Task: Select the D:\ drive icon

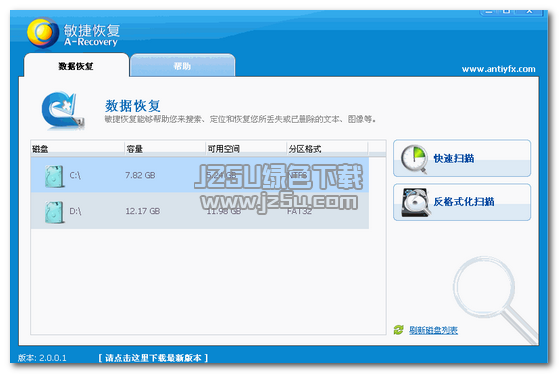Action: [55, 212]
